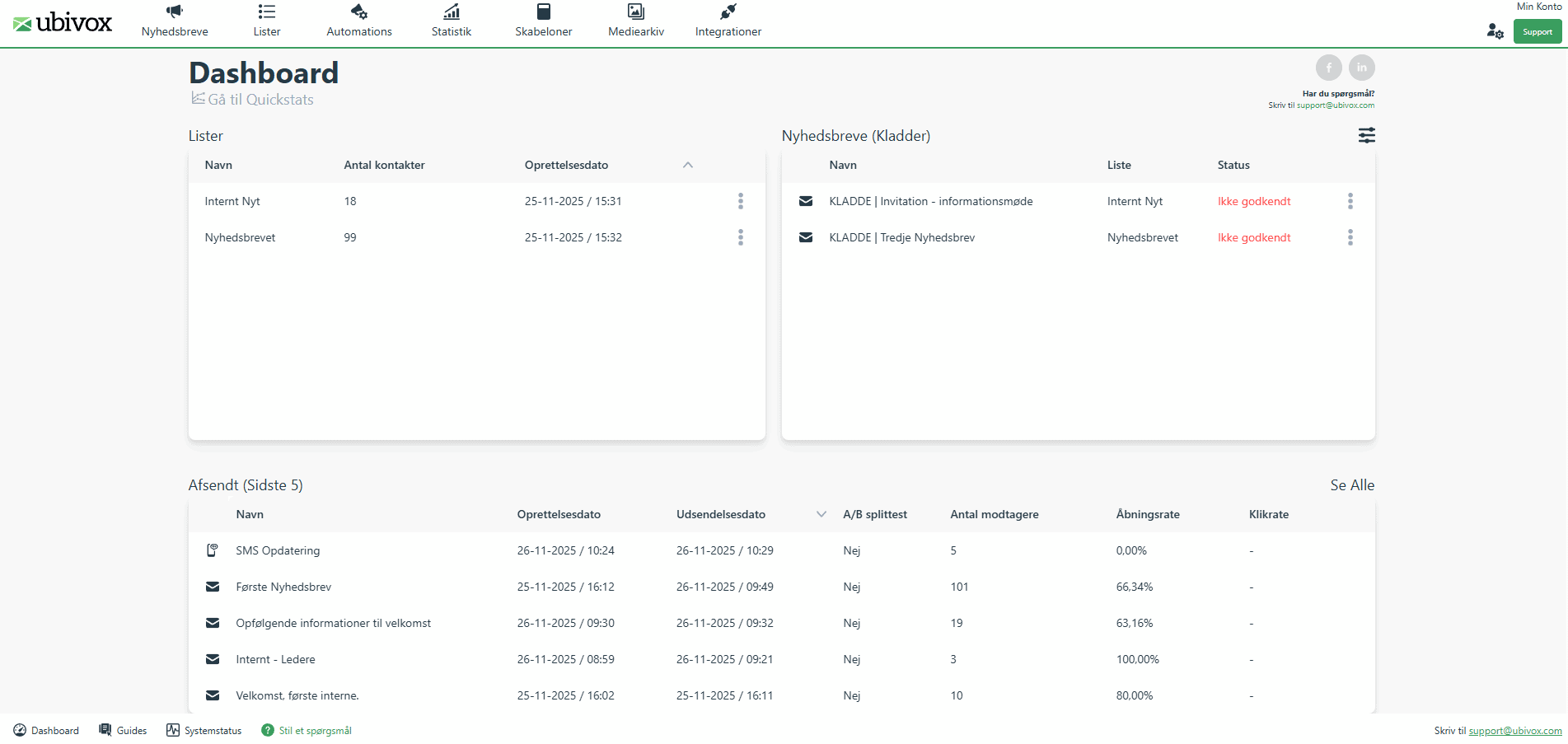
Task: Open Se Alle for sent newsletters
Action: [x=1351, y=484]
